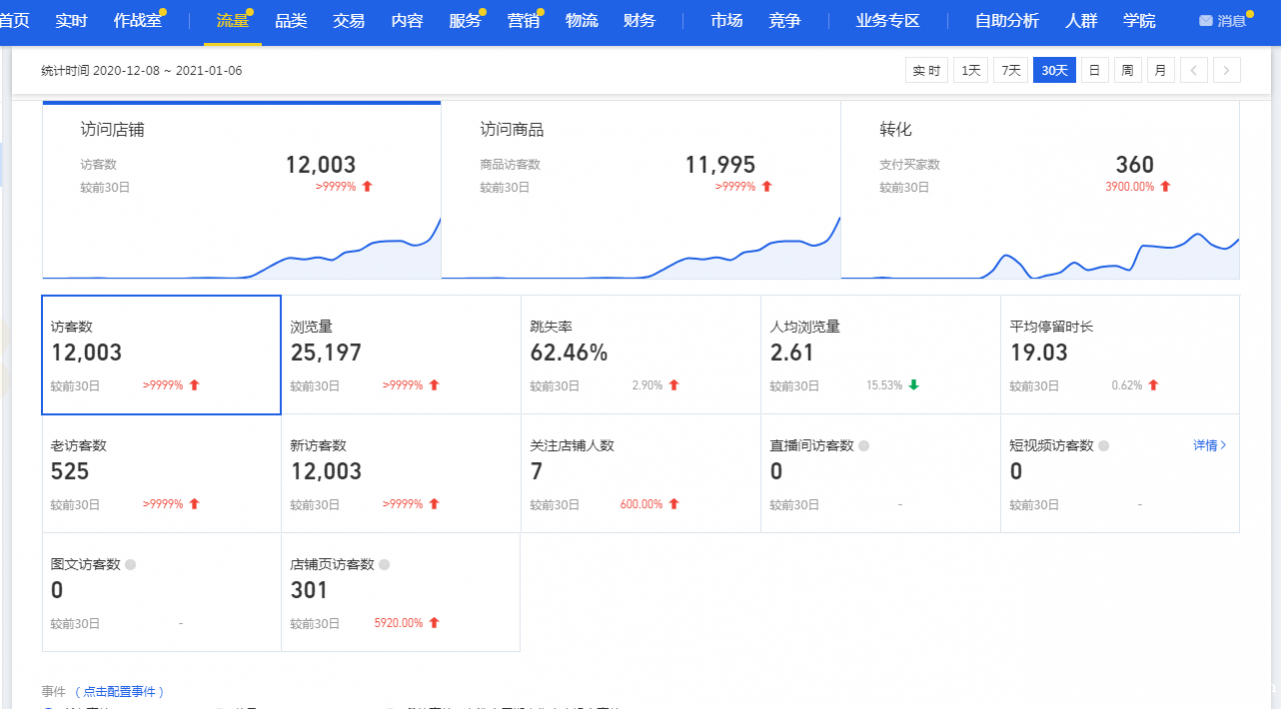Select the 平均停留时长 metric tile

pyautogui.click(x=1120, y=355)
